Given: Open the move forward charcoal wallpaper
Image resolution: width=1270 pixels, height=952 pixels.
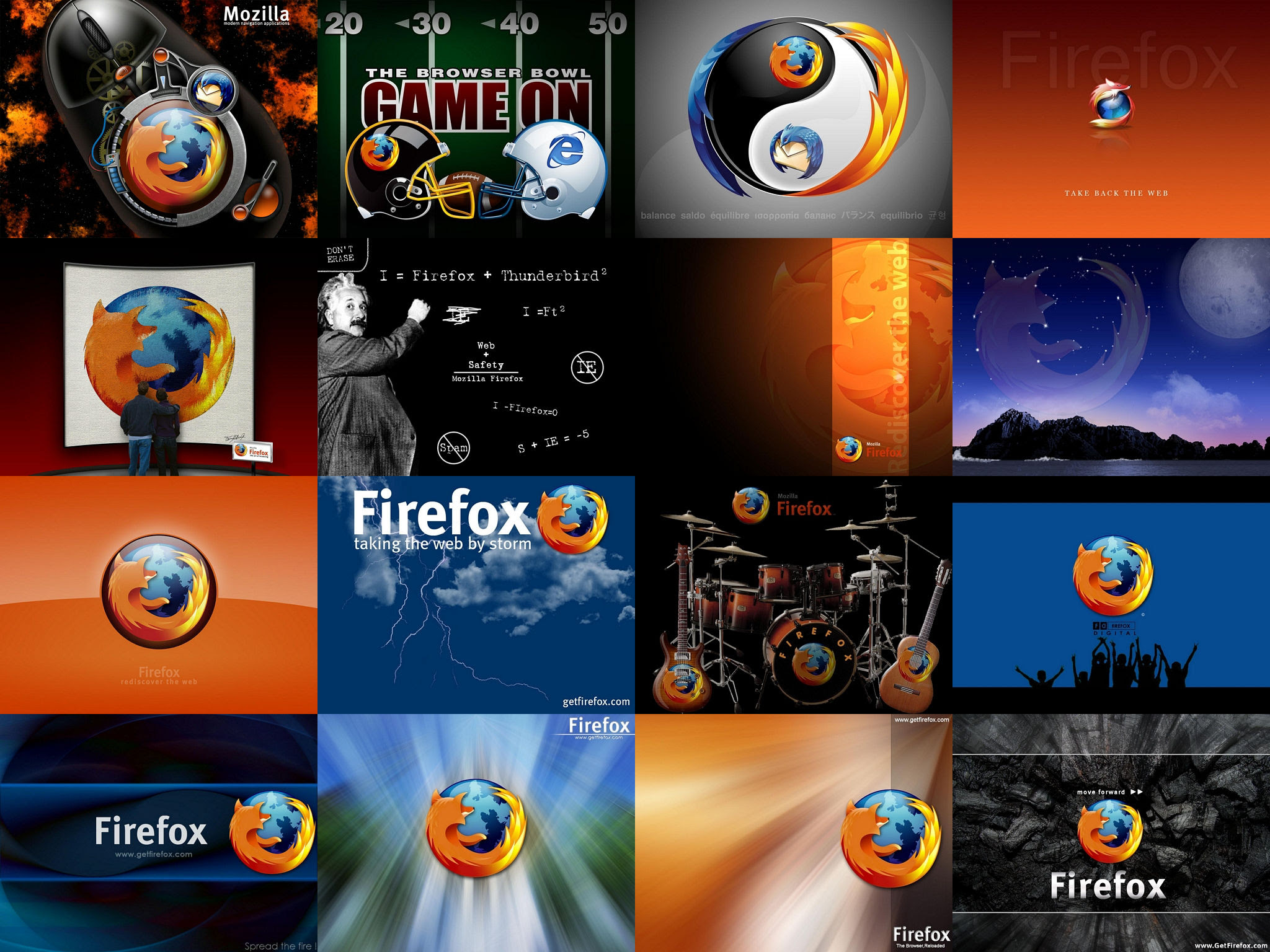Looking at the screenshot, I should click(x=1111, y=833).
